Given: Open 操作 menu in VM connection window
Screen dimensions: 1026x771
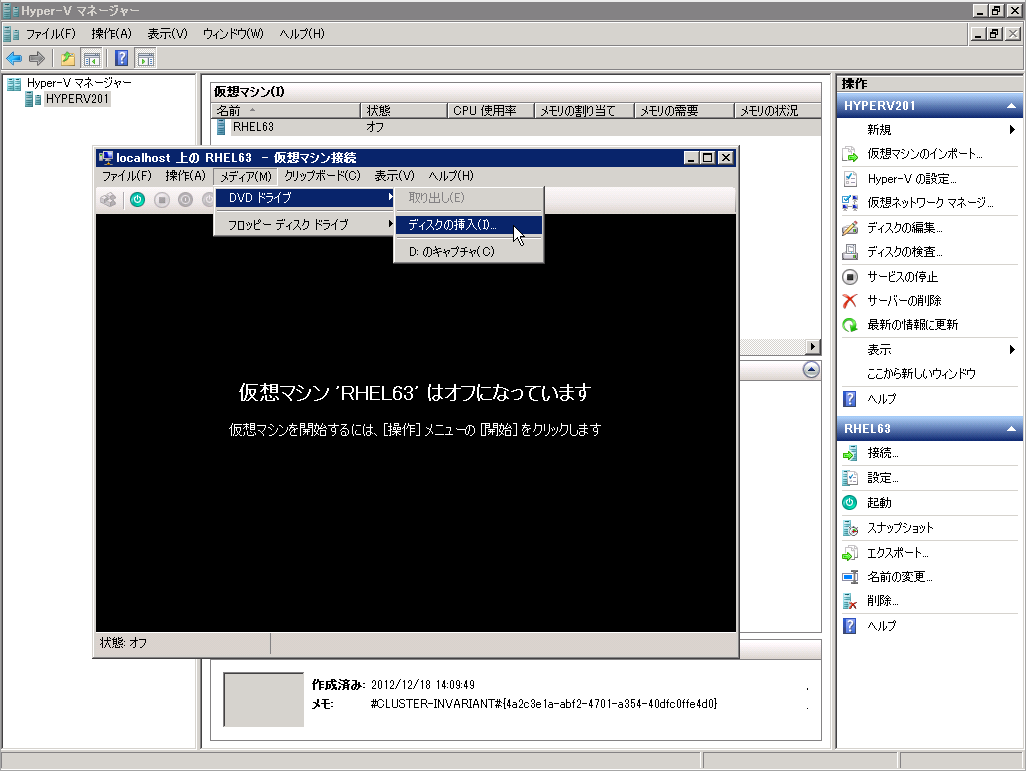Looking at the screenshot, I should (185, 176).
